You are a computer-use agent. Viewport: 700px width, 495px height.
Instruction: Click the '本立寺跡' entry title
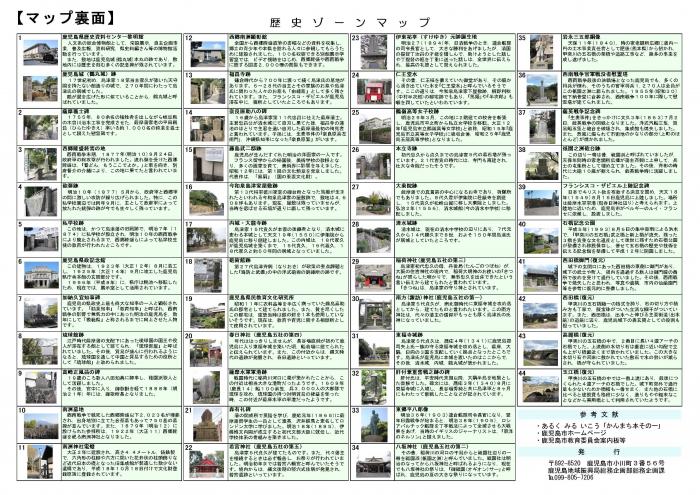[406, 148]
